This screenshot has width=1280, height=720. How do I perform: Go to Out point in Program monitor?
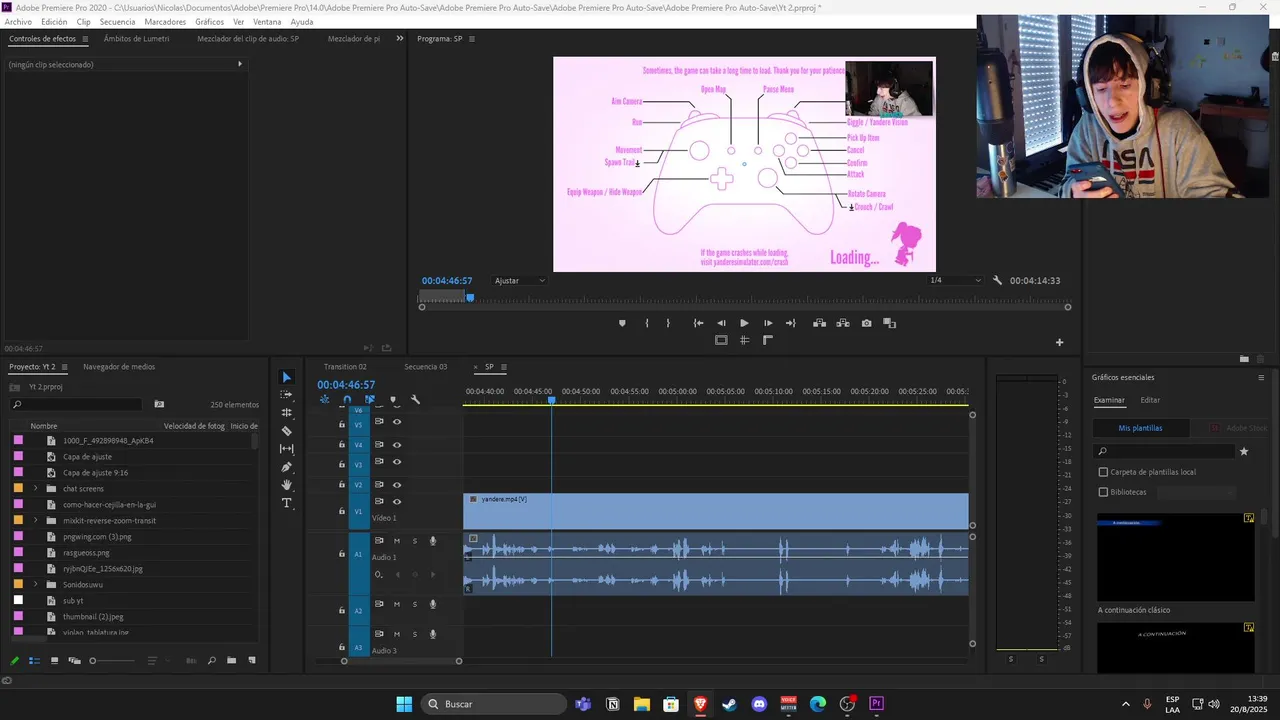pos(791,323)
